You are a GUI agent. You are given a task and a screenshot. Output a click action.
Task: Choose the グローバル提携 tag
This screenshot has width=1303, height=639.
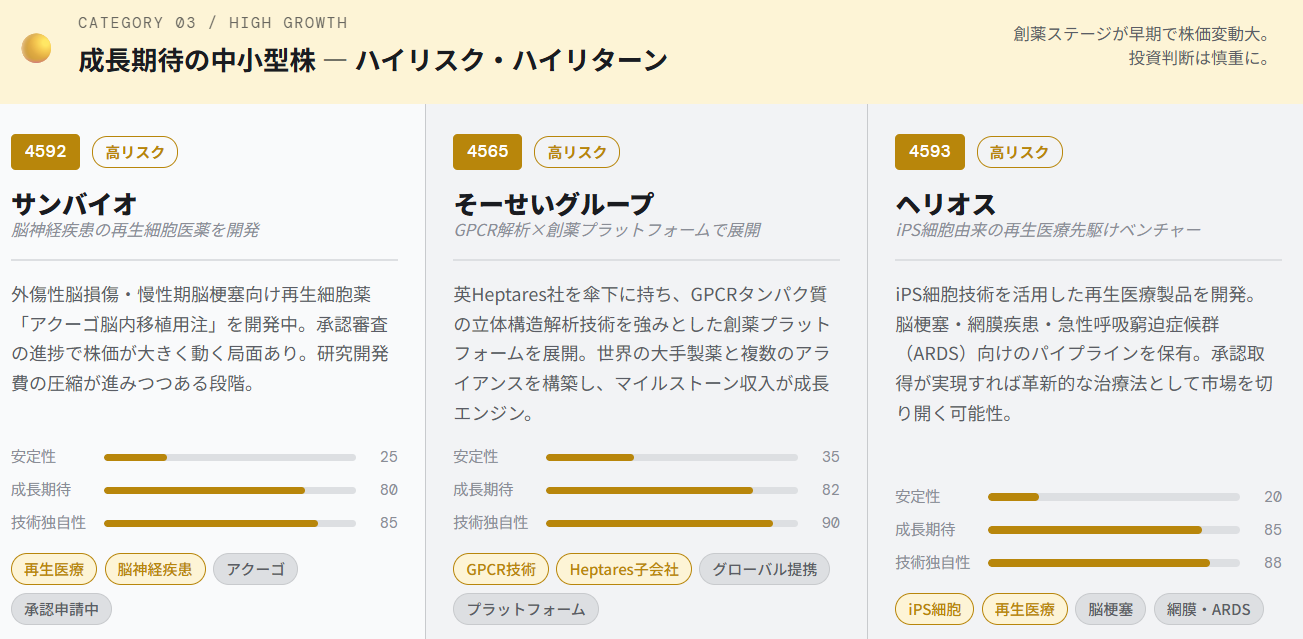(x=764, y=570)
